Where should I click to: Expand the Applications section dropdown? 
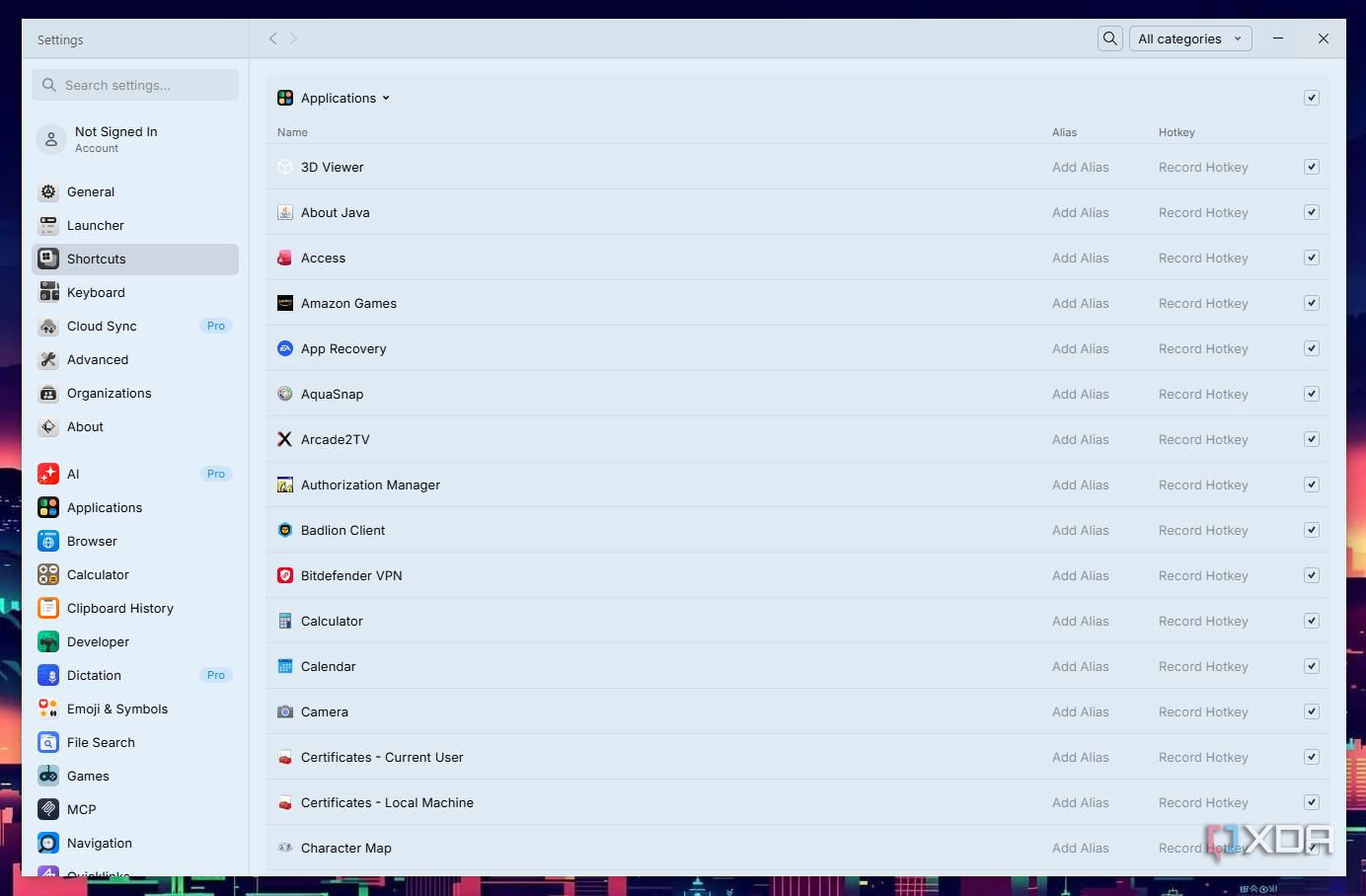click(345, 98)
